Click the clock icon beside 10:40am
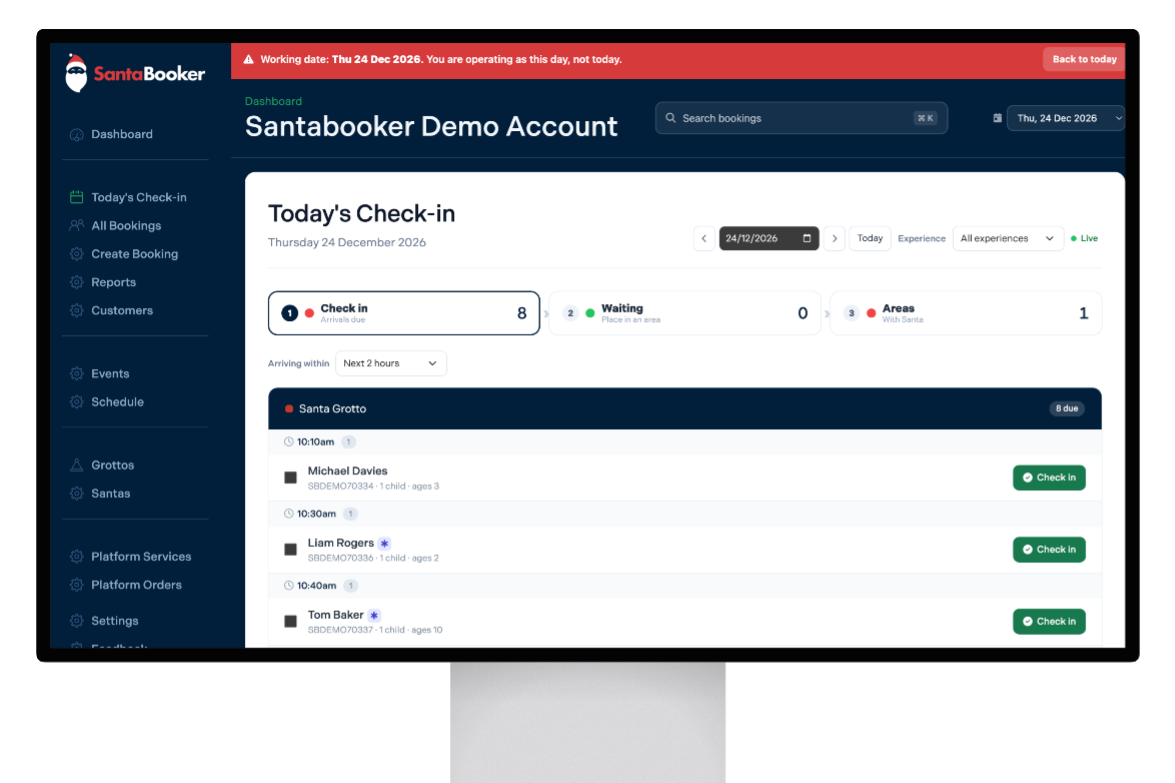The height and width of the screenshot is (783, 1175). click(289, 586)
